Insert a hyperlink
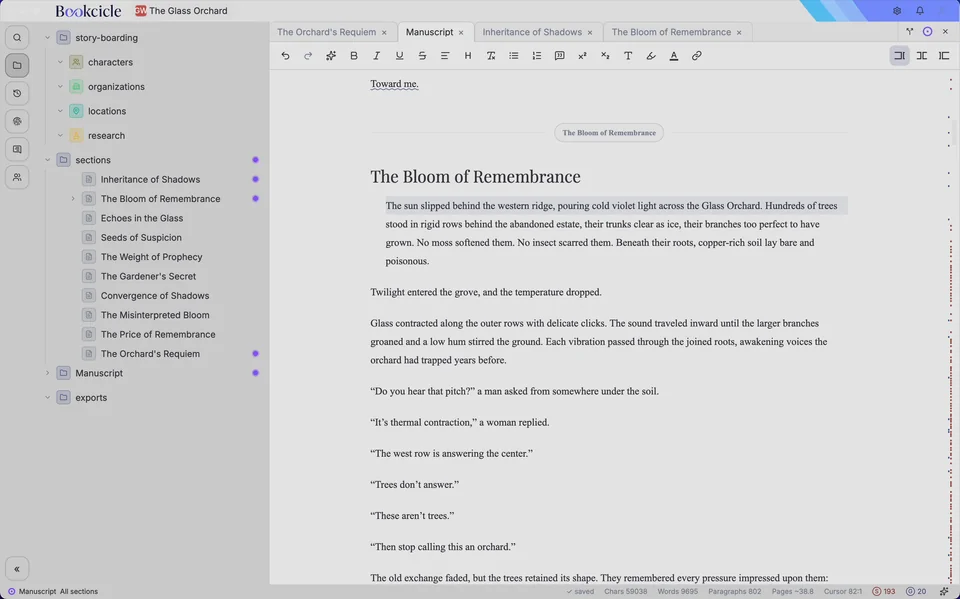The width and height of the screenshot is (960, 599). (x=697, y=56)
